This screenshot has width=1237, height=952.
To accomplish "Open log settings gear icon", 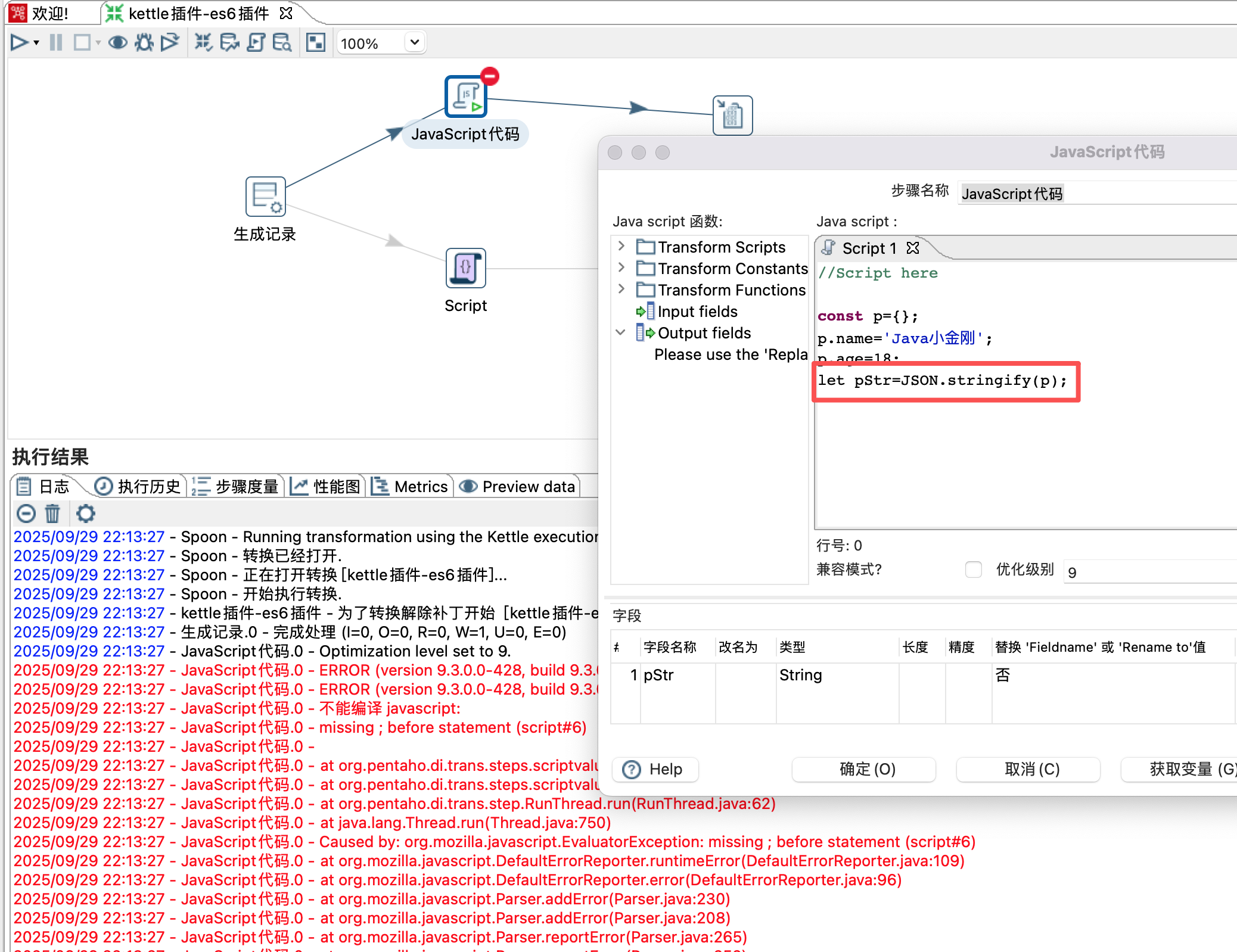I will pos(86,514).
